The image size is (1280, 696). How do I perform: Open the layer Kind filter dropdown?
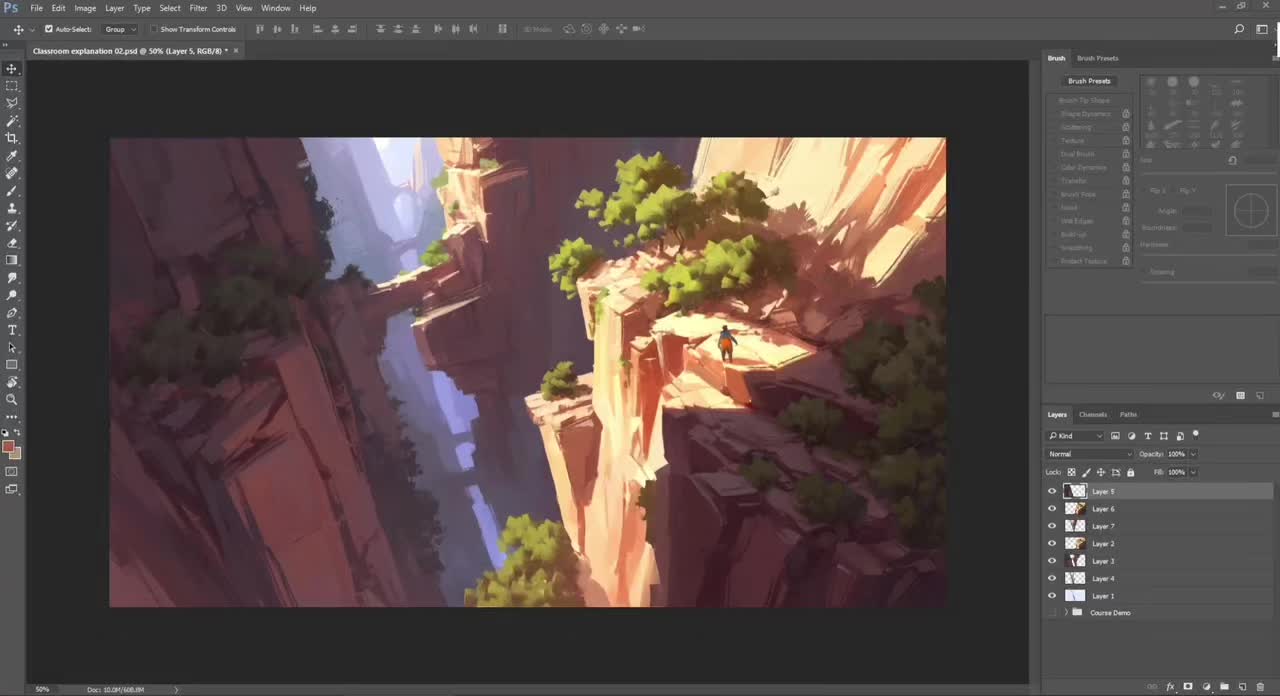1075,436
